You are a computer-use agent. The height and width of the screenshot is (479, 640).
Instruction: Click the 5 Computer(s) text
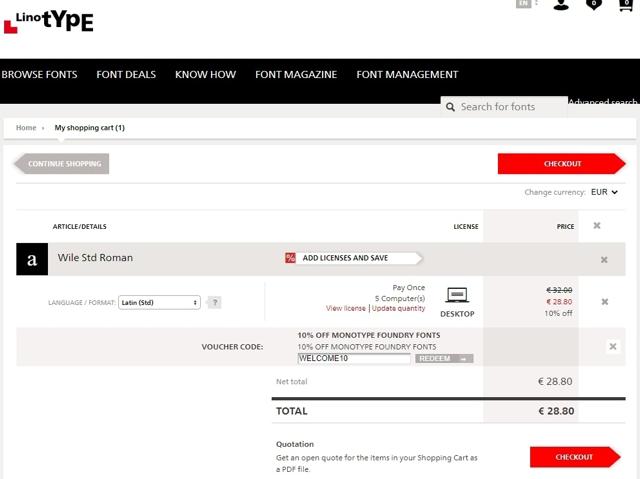[400, 298]
